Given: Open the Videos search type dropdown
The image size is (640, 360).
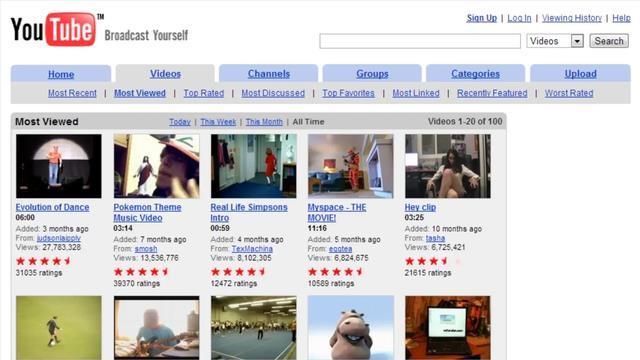Looking at the screenshot, I should 555,41.
